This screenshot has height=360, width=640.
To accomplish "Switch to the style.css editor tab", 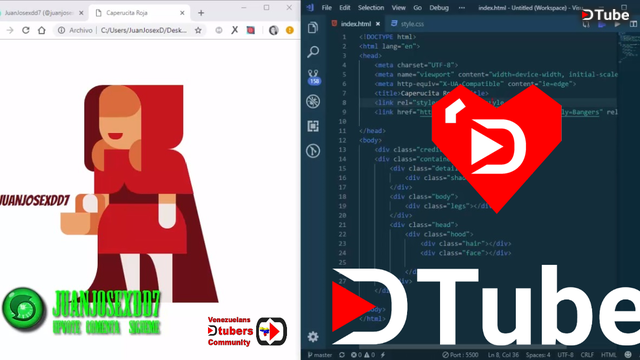I will click(x=407, y=24).
